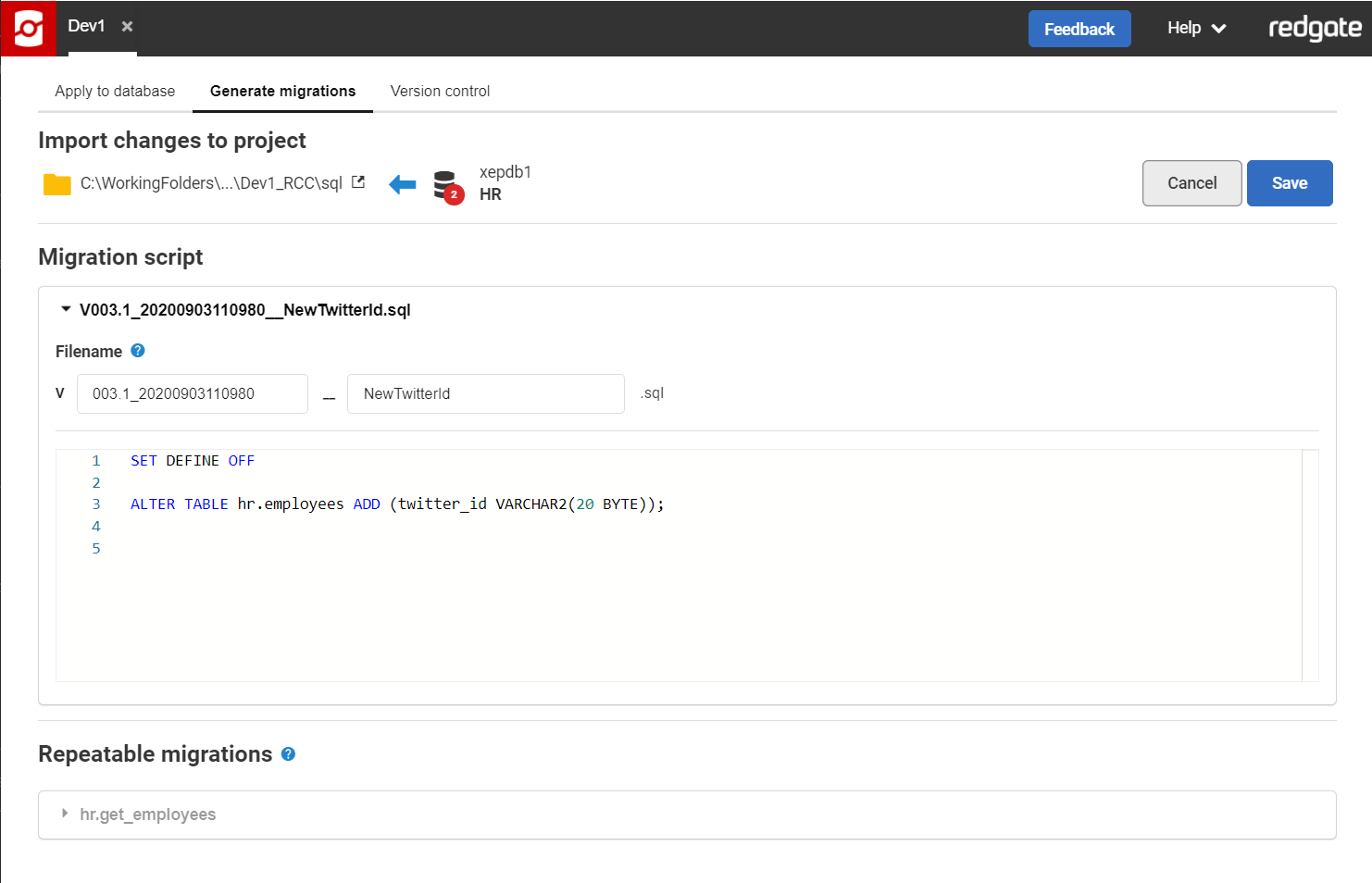Collapse the V003.1 NewTwitterId migration script
Viewport: 1372px width, 883px height.
[66, 309]
